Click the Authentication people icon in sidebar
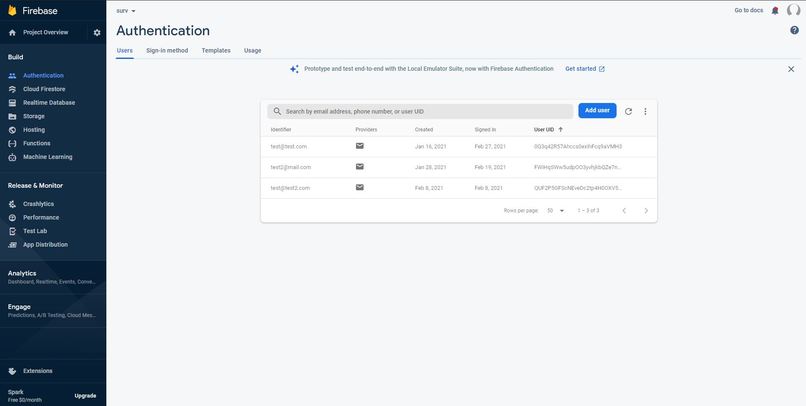 12,76
